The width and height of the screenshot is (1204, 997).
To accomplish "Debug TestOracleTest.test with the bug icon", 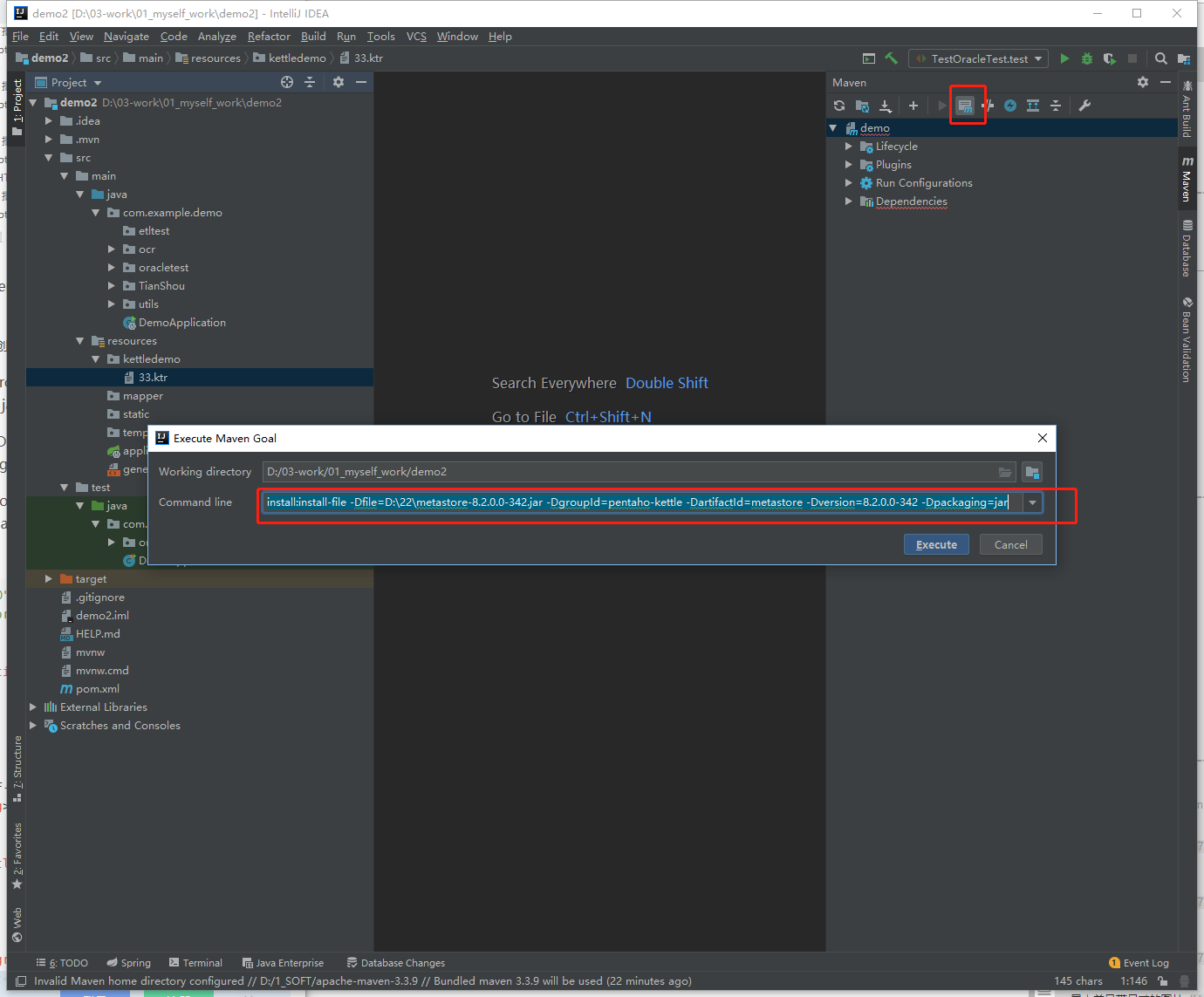I will click(x=1086, y=58).
